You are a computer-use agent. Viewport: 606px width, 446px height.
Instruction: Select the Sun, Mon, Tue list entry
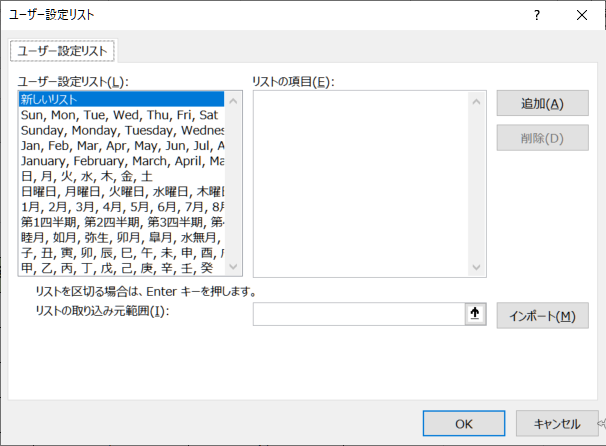point(119,115)
